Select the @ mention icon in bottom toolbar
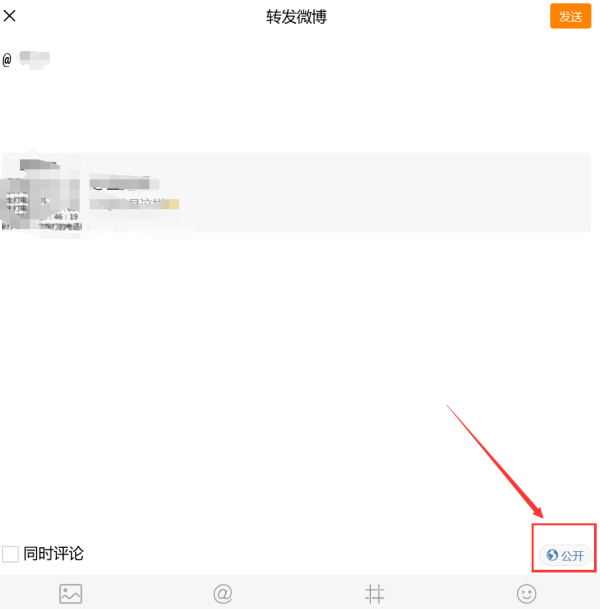This screenshot has height=609, width=600. pyautogui.click(x=223, y=593)
